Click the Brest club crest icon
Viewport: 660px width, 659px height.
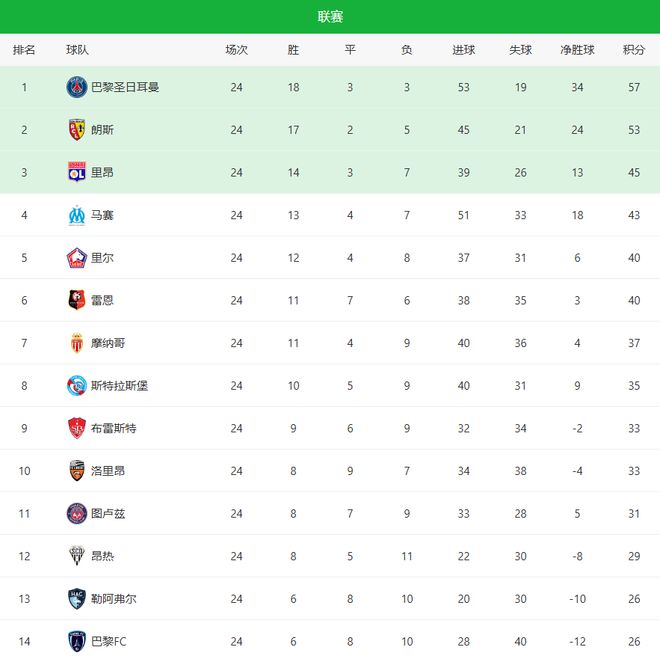point(77,428)
